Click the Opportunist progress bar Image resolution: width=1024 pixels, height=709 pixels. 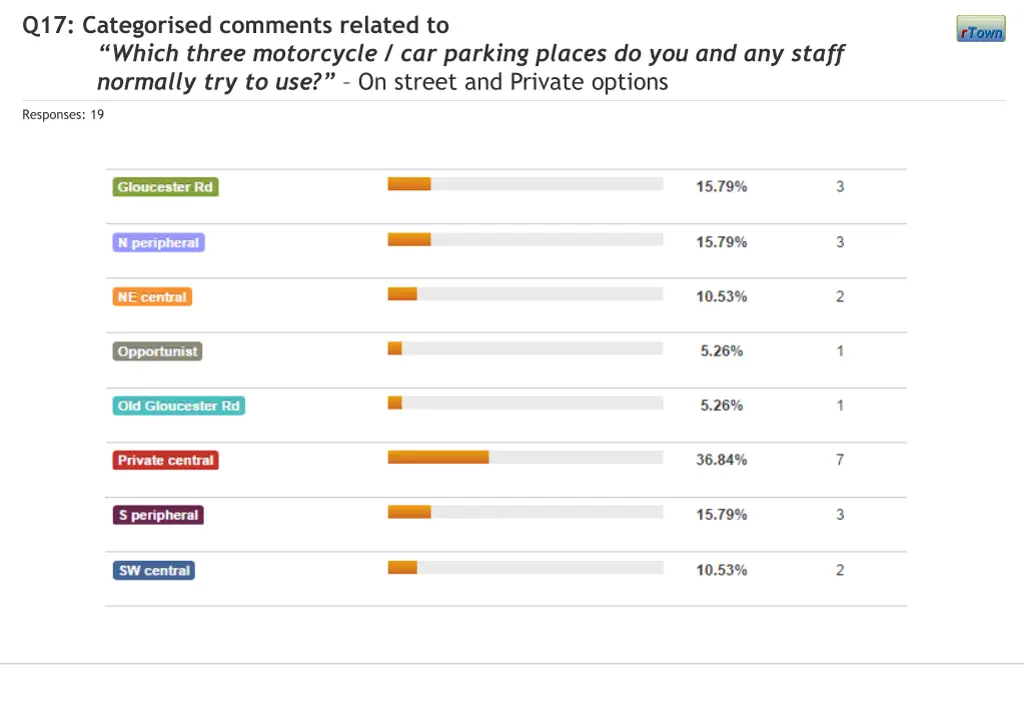pos(525,348)
